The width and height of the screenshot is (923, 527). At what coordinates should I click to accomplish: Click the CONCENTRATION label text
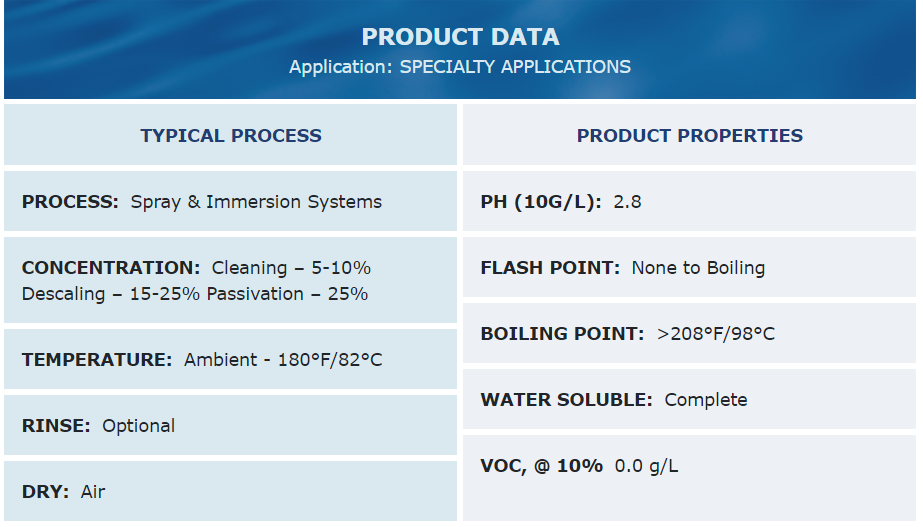click(111, 268)
